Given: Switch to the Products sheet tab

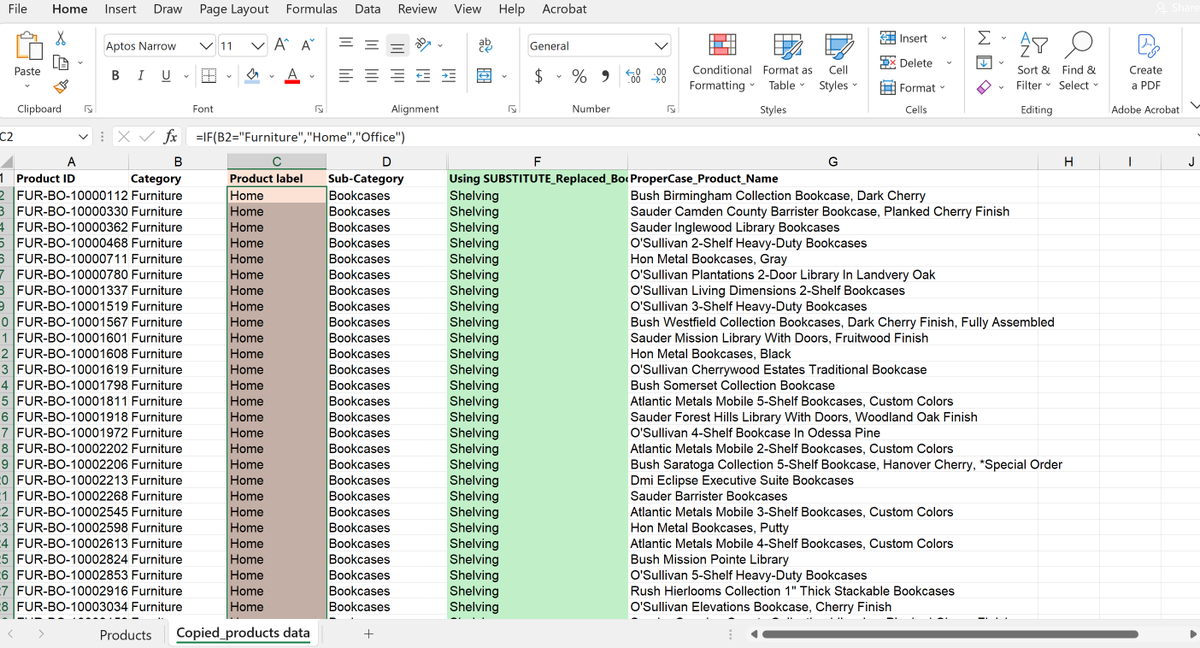Looking at the screenshot, I should (126, 635).
